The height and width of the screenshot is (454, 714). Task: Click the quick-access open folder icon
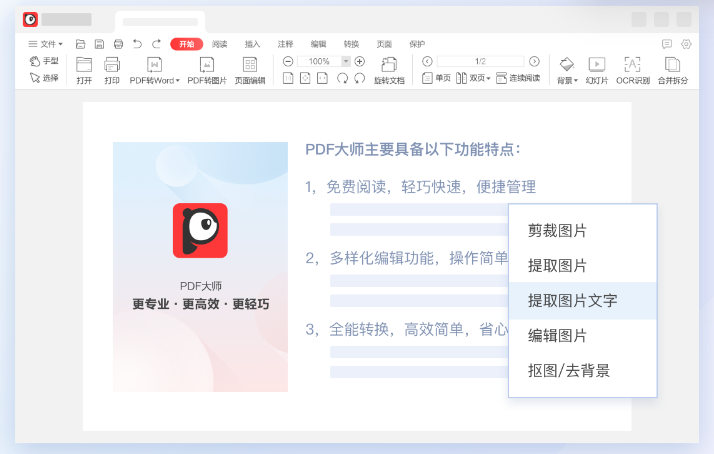(x=81, y=44)
